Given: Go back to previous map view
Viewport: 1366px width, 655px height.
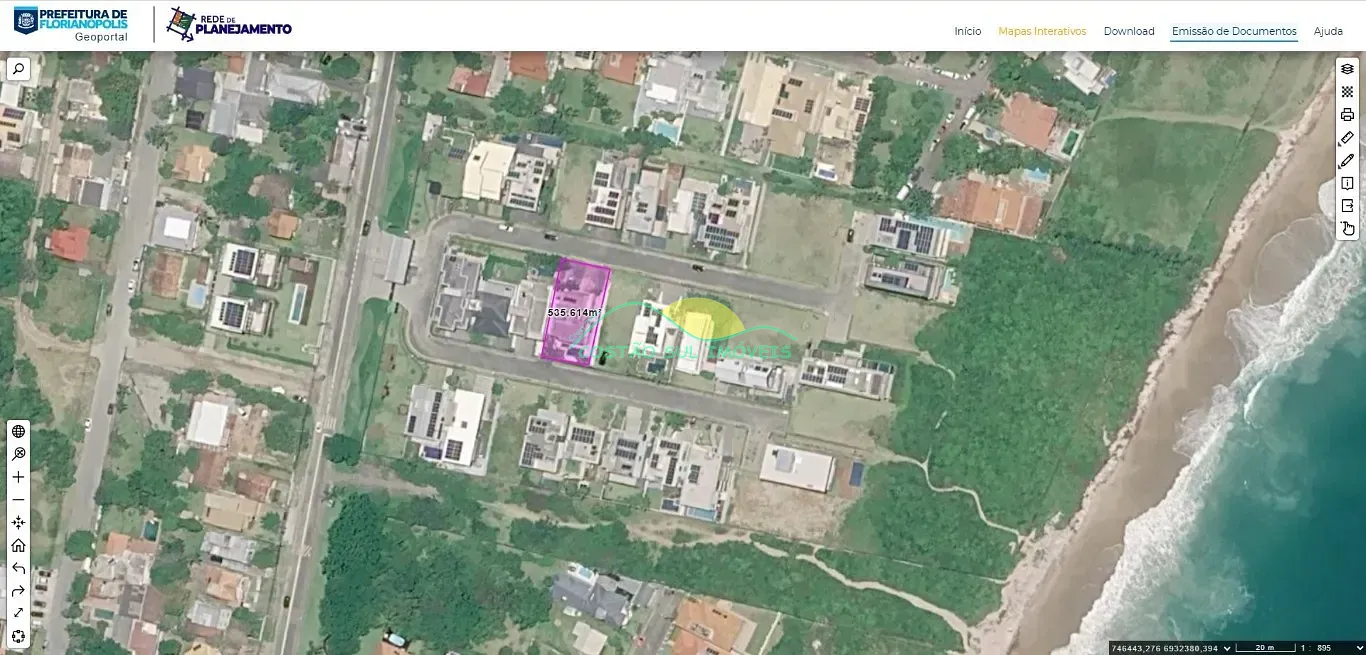Looking at the screenshot, I should click(18, 569).
